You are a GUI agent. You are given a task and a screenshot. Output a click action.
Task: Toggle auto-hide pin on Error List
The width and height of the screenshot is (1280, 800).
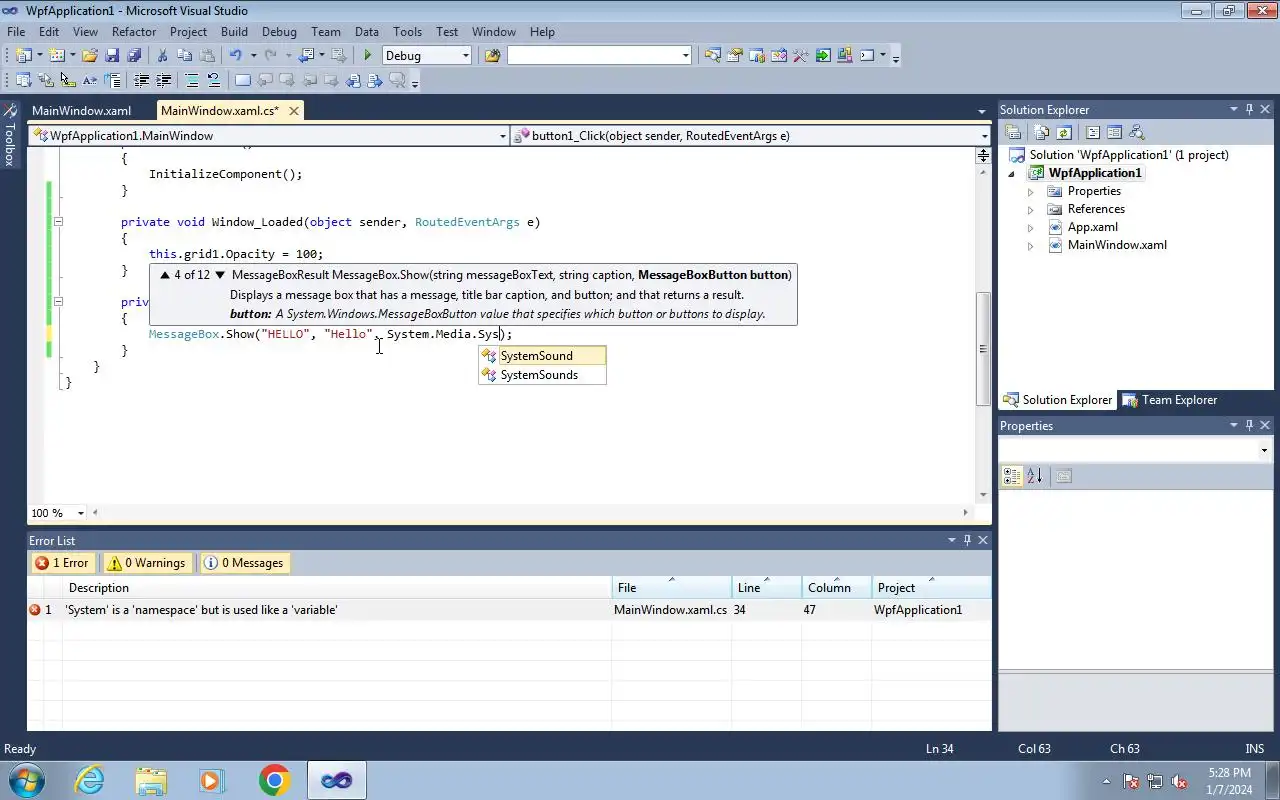967,540
